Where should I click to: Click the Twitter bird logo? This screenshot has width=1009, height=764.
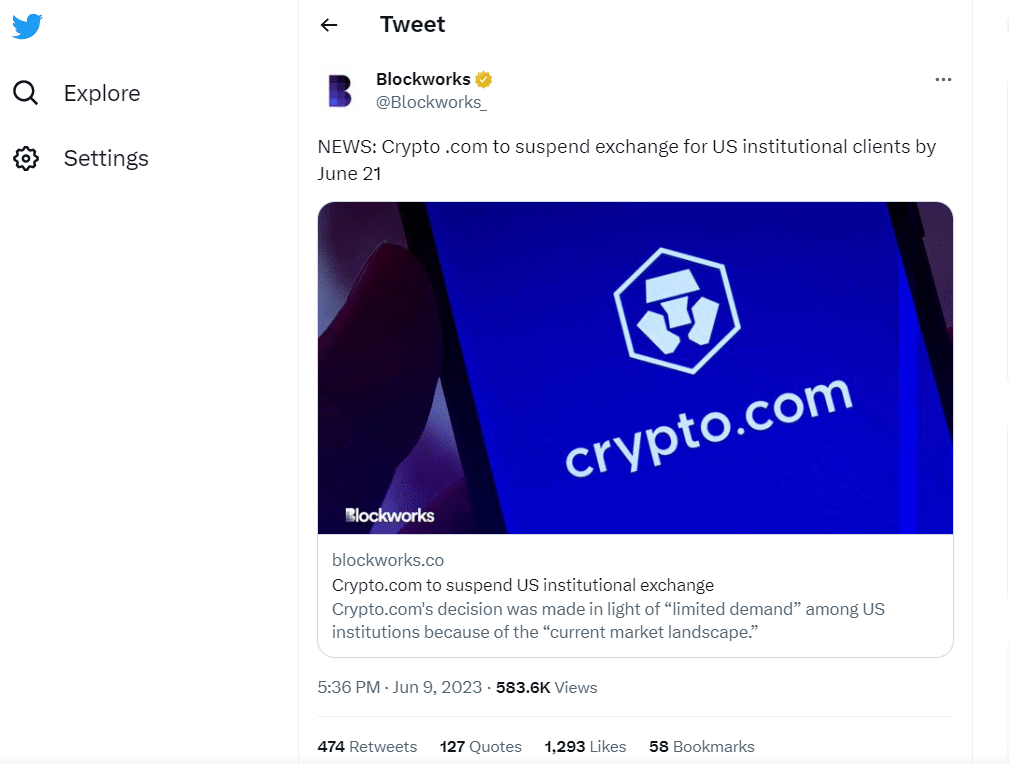tap(27, 26)
